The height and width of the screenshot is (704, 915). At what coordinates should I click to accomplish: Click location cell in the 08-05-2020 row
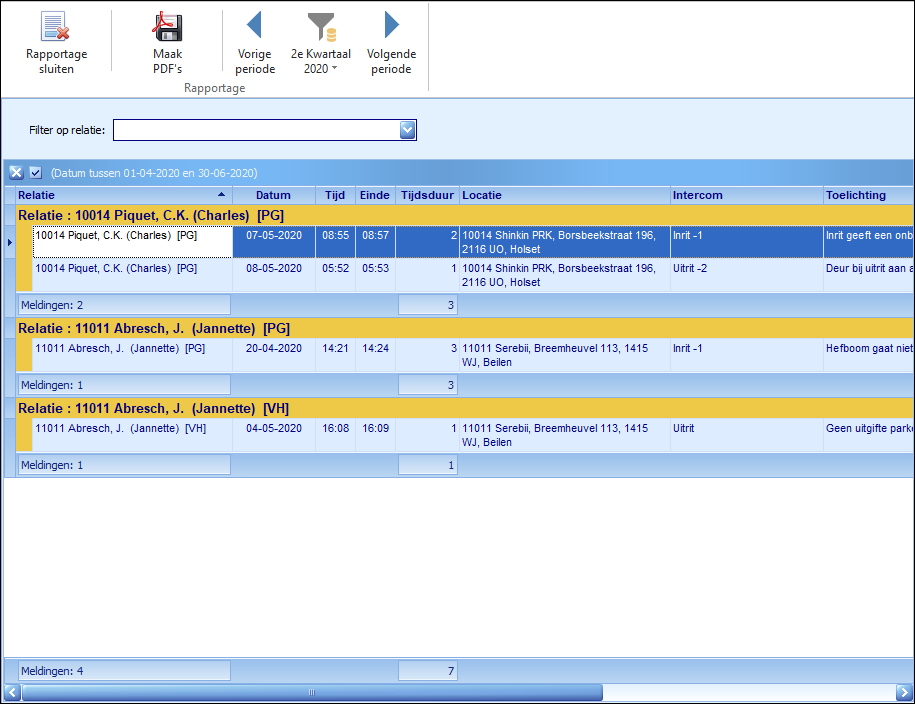click(x=564, y=275)
